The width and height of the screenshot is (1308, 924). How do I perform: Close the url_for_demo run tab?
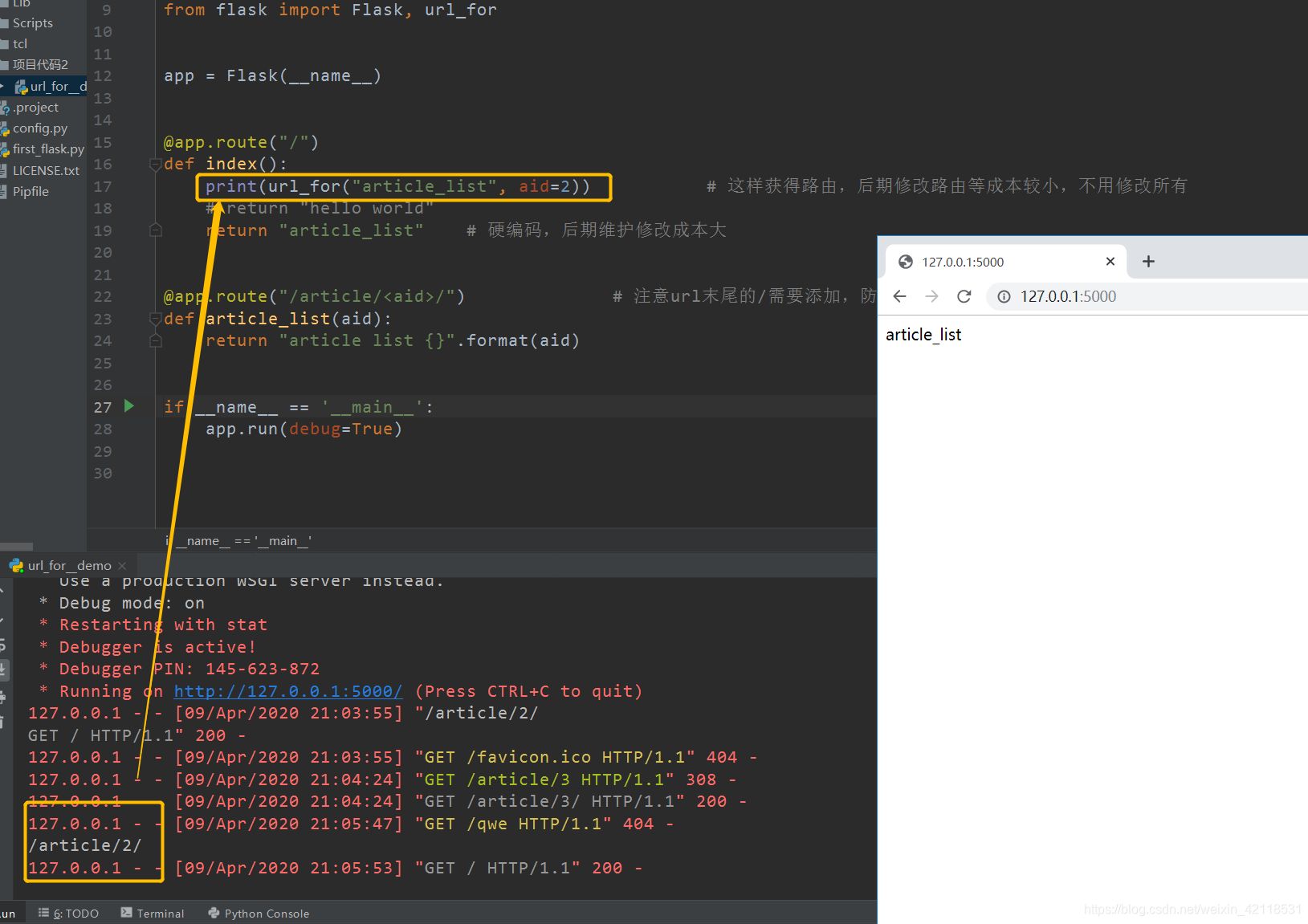(x=122, y=566)
